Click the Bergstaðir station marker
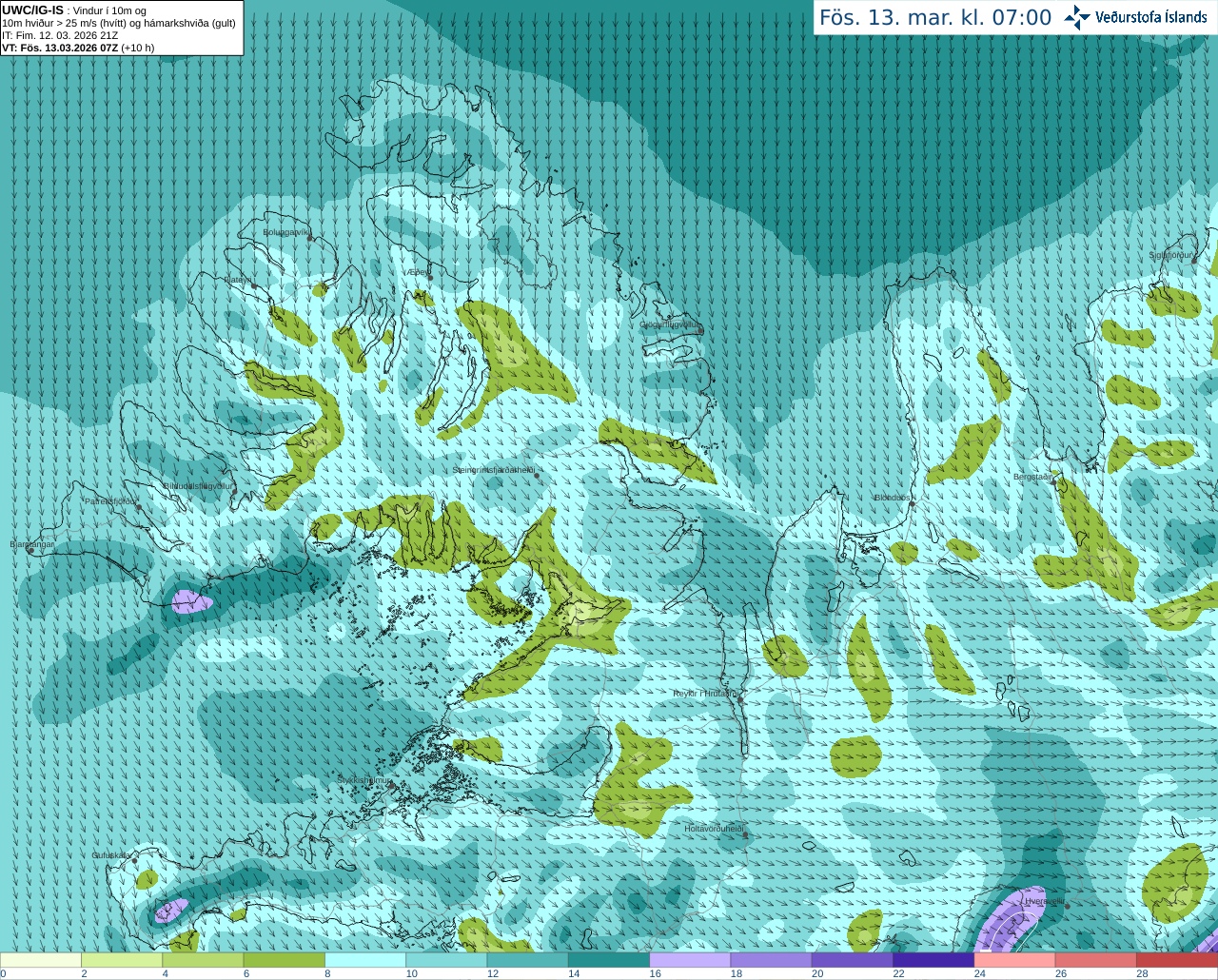 1053,481
